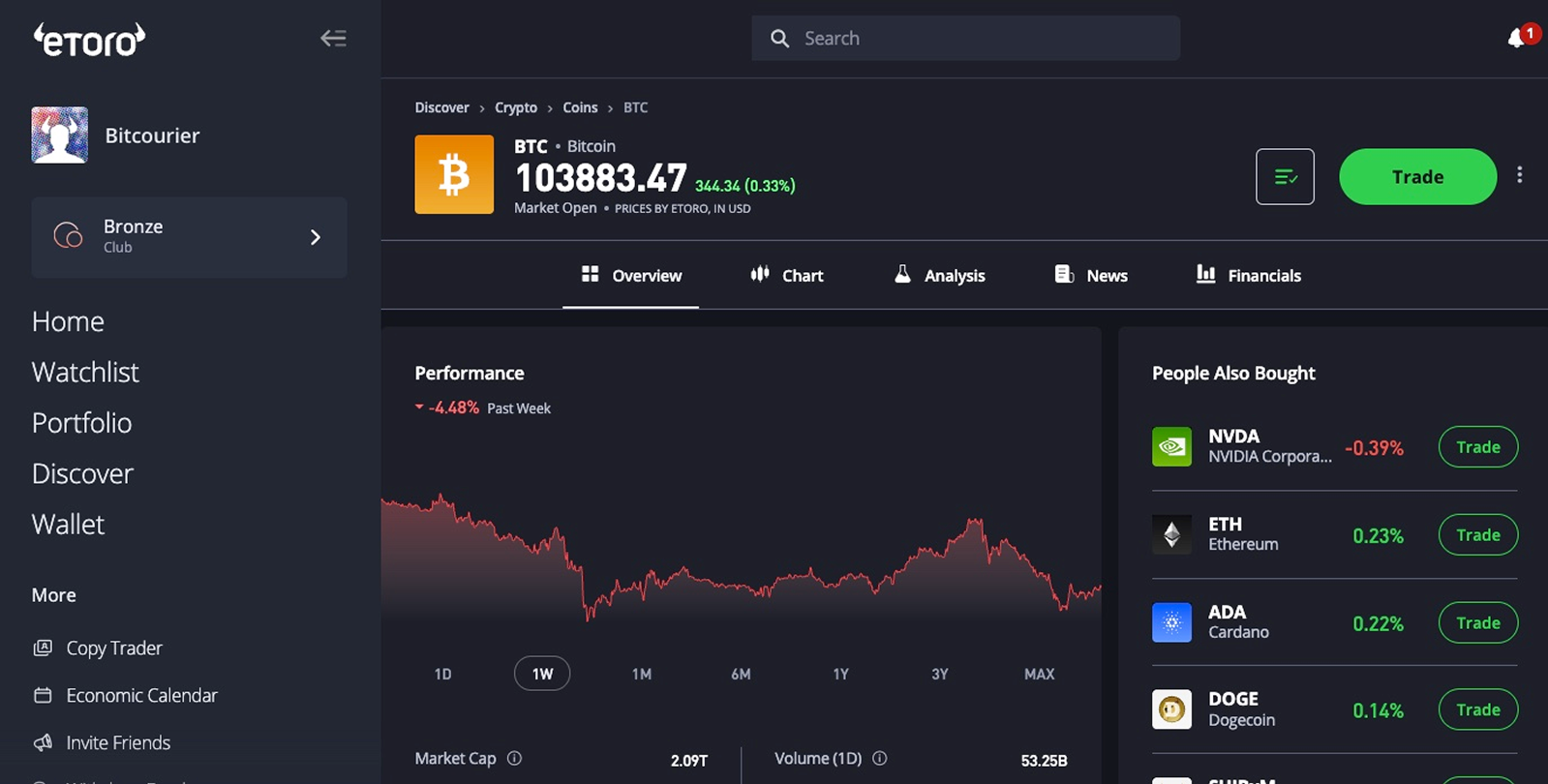This screenshot has width=1548, height=784.
Task: Click the green Trade button for BTC
Action: [x=1417, y=176]
